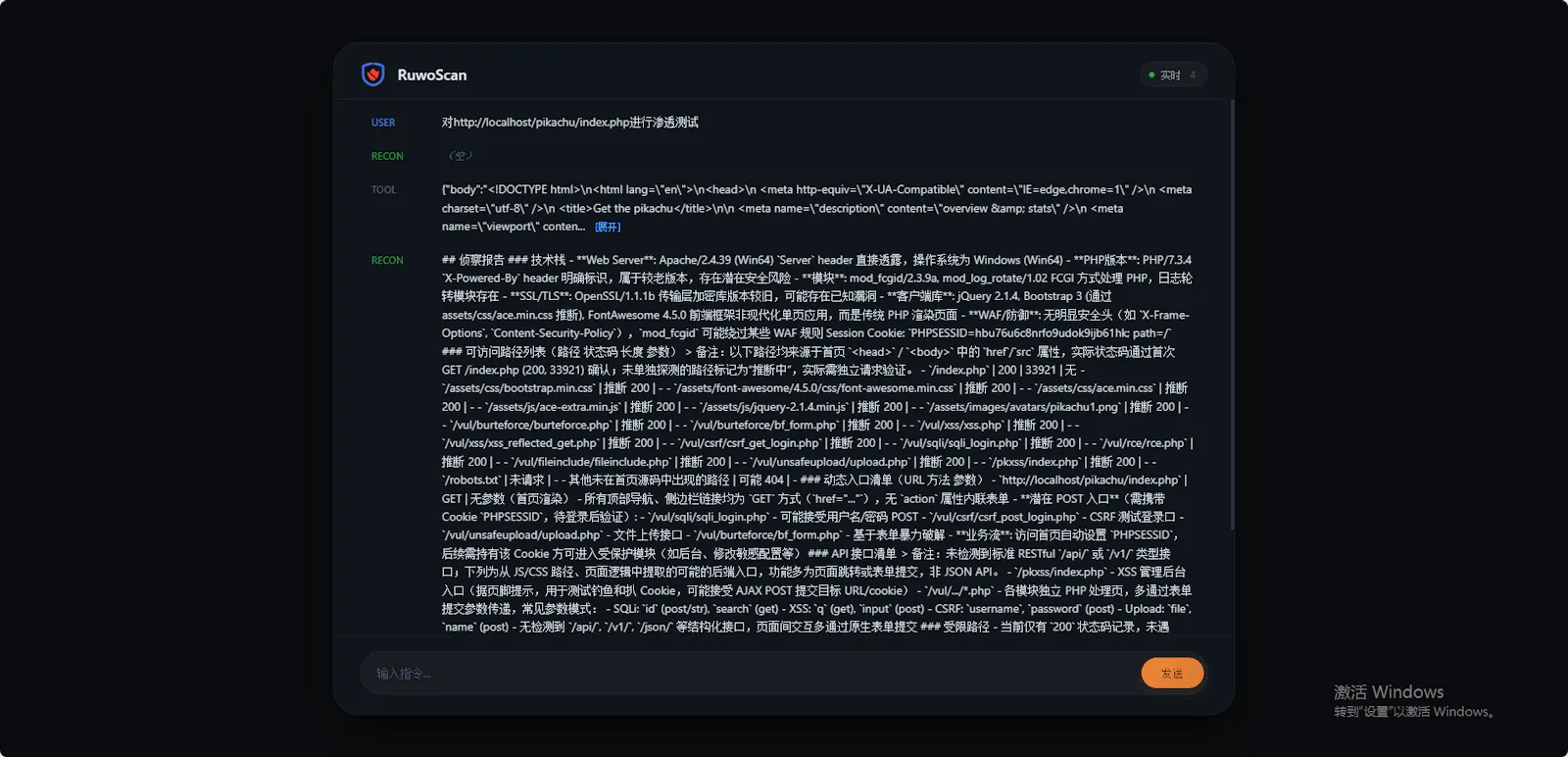Click the TOOL role label
1568x757 pixels.
point(383,190)
